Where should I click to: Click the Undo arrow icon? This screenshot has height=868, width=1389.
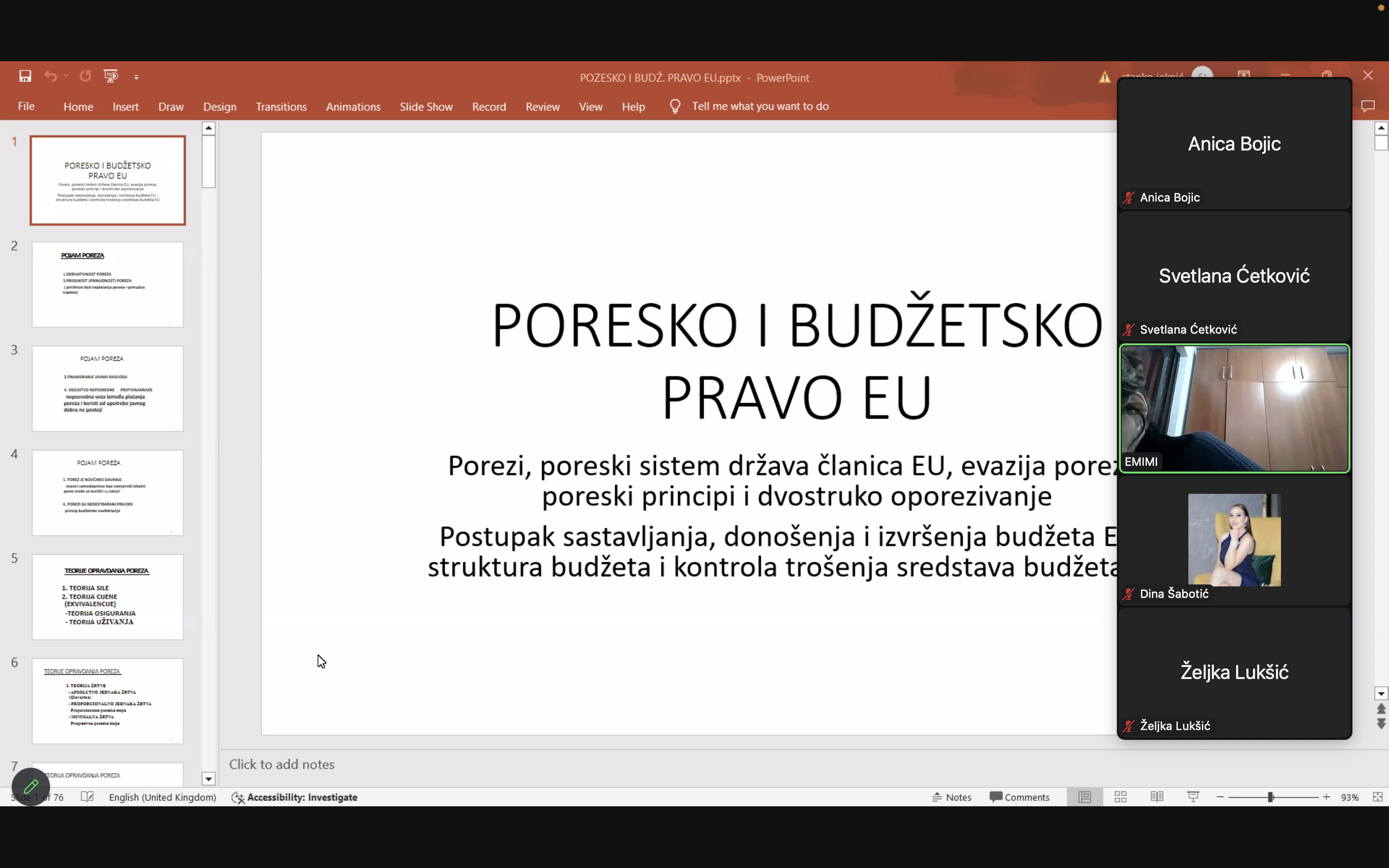point(51,76)
